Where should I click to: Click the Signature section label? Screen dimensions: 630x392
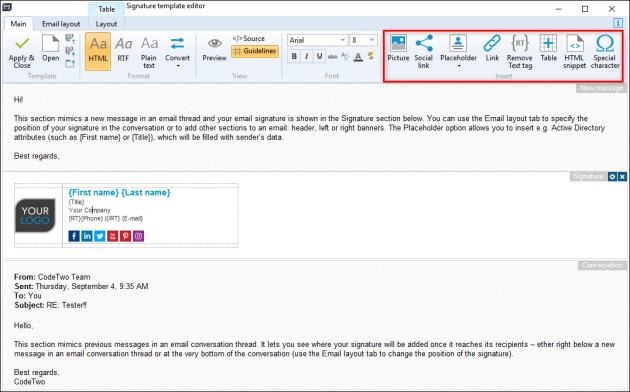tap(588, 177)
